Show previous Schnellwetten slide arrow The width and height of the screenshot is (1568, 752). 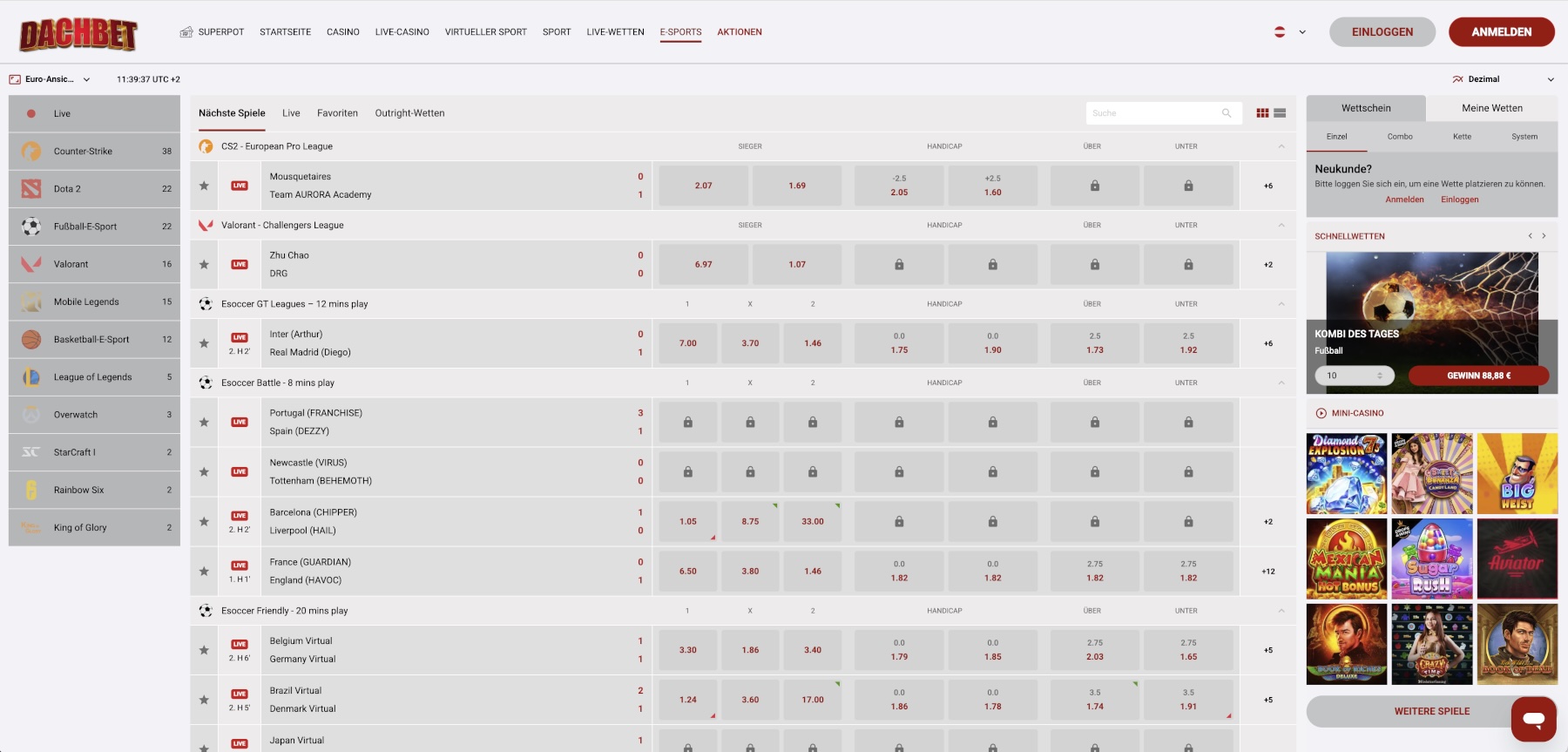point(1530,236)
